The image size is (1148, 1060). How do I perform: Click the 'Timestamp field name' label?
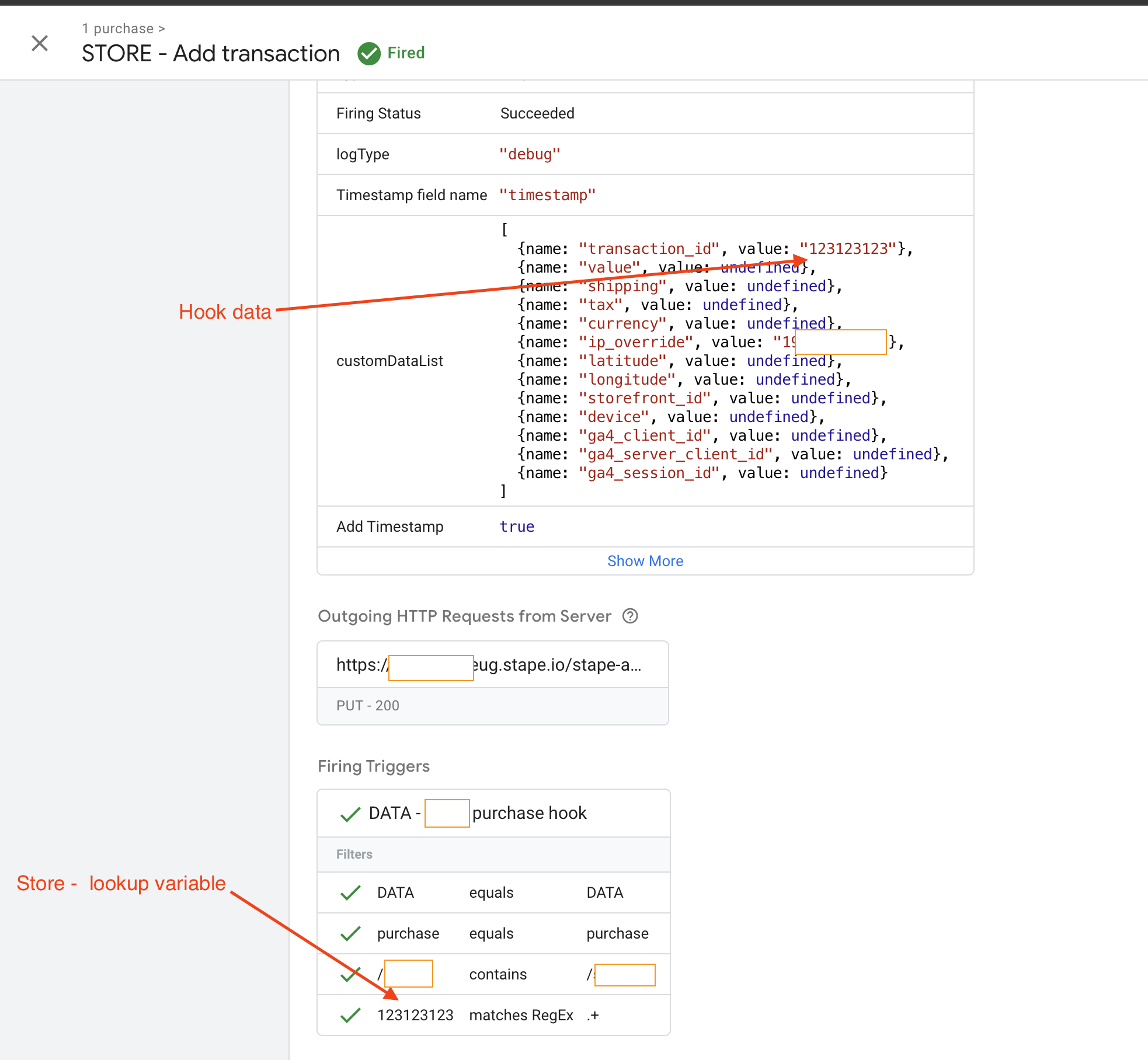pyautogui.click(x=412, y=195)
